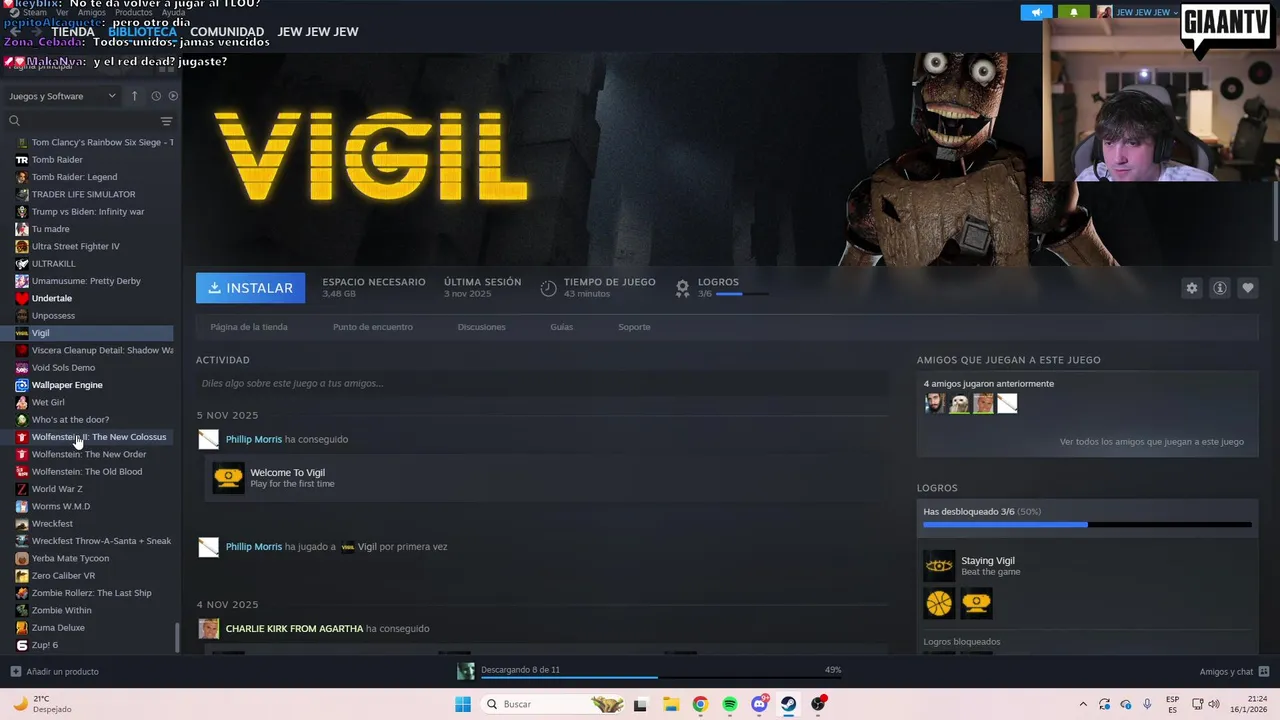Viewport: 1280px width, 720px height.
Task: Open Soporte tab
Action: pos(634,327)
